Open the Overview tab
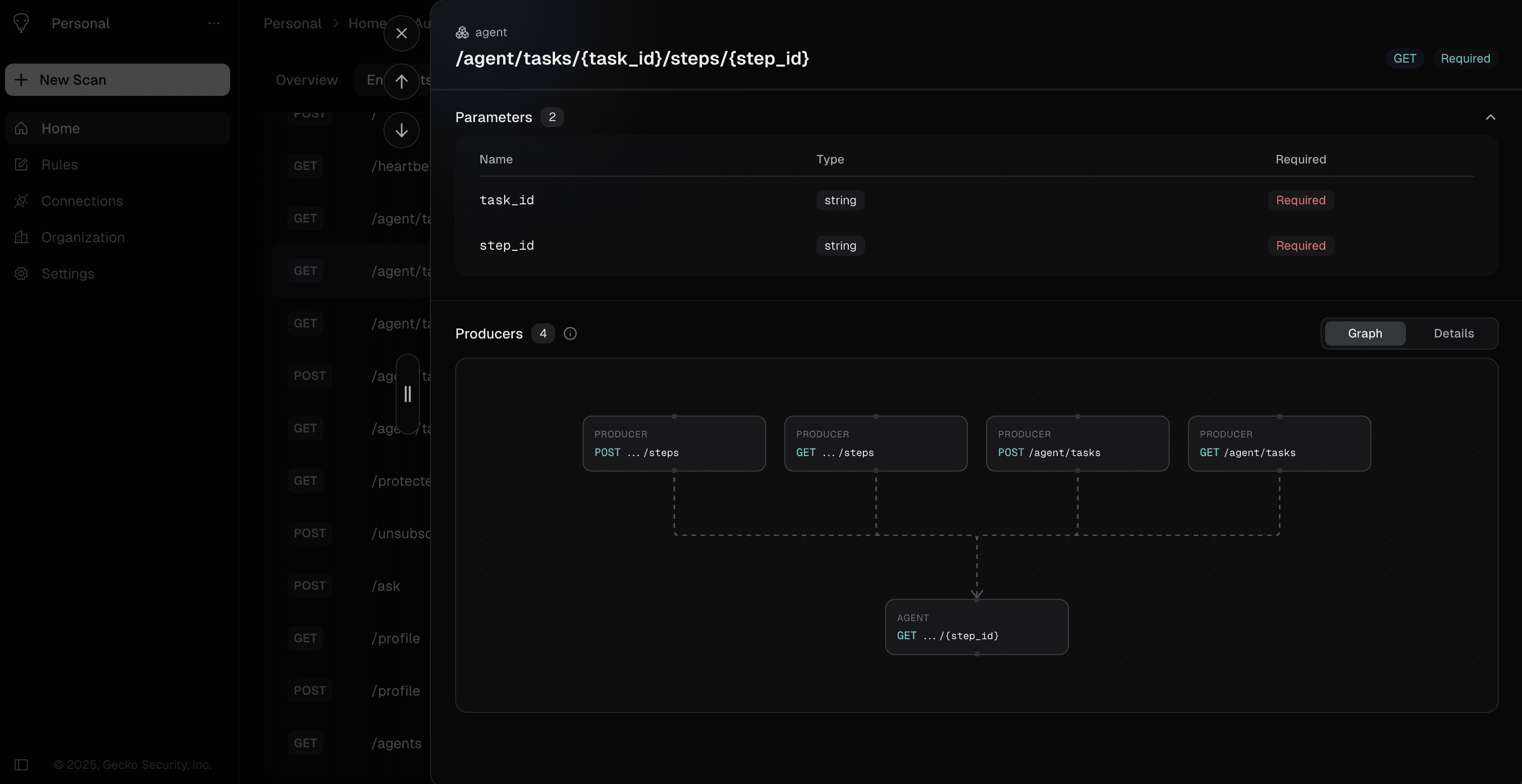The image size is (1522, 784). coord(306,80)
